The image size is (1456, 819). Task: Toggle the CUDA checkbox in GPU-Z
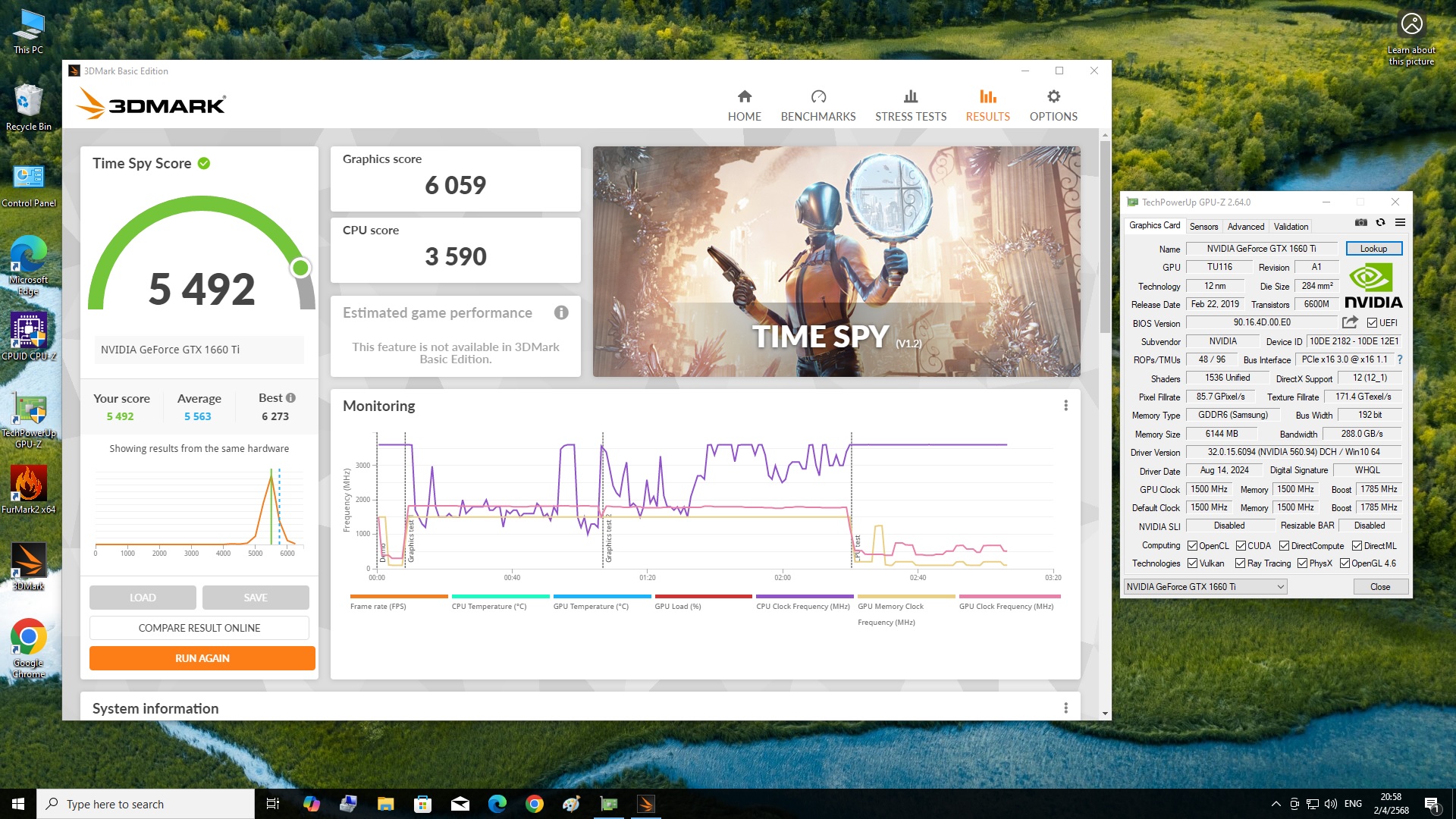(1241, 545)
